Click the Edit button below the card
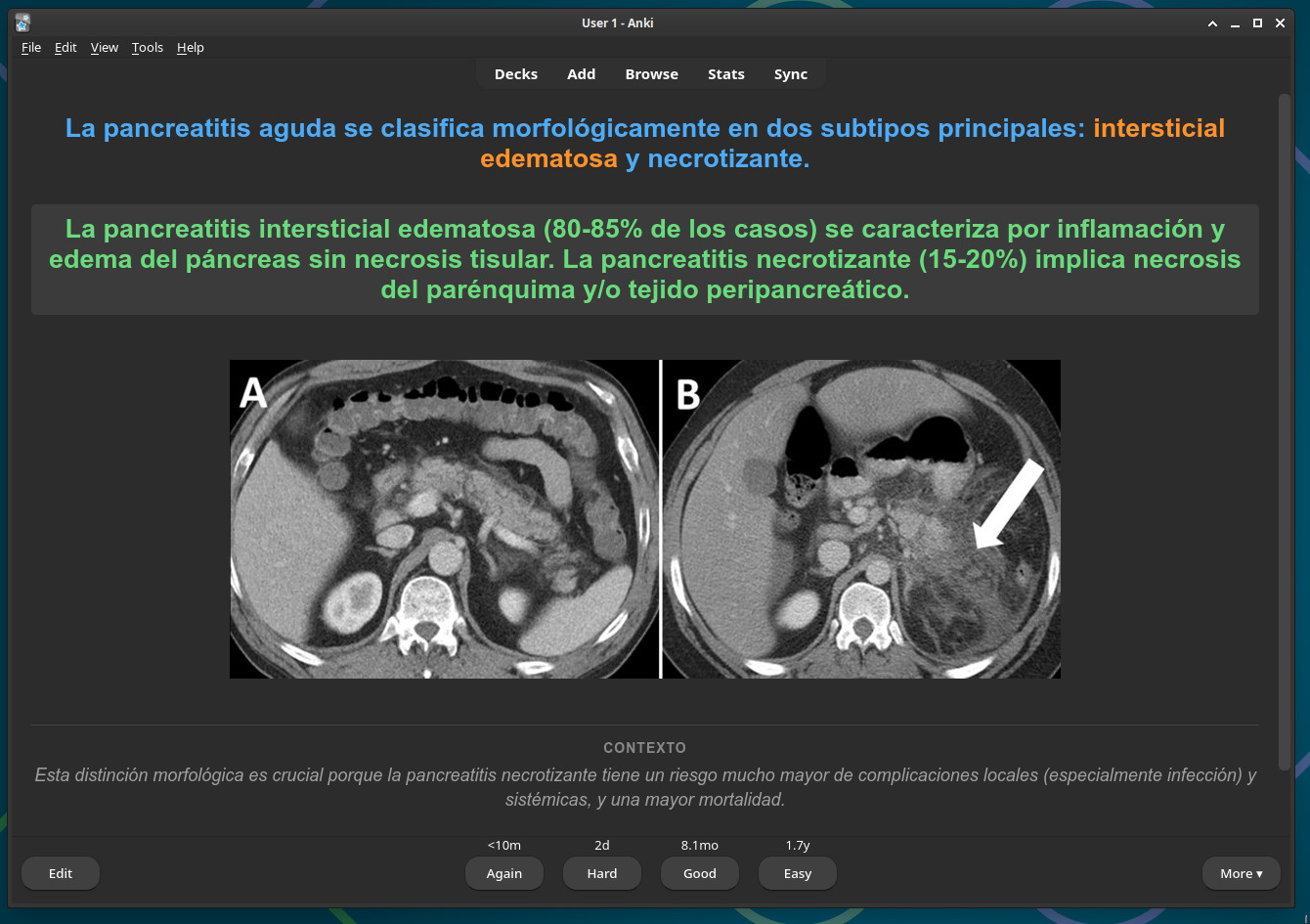This screenshot has width=1310, height=924. tap(61, 873)
